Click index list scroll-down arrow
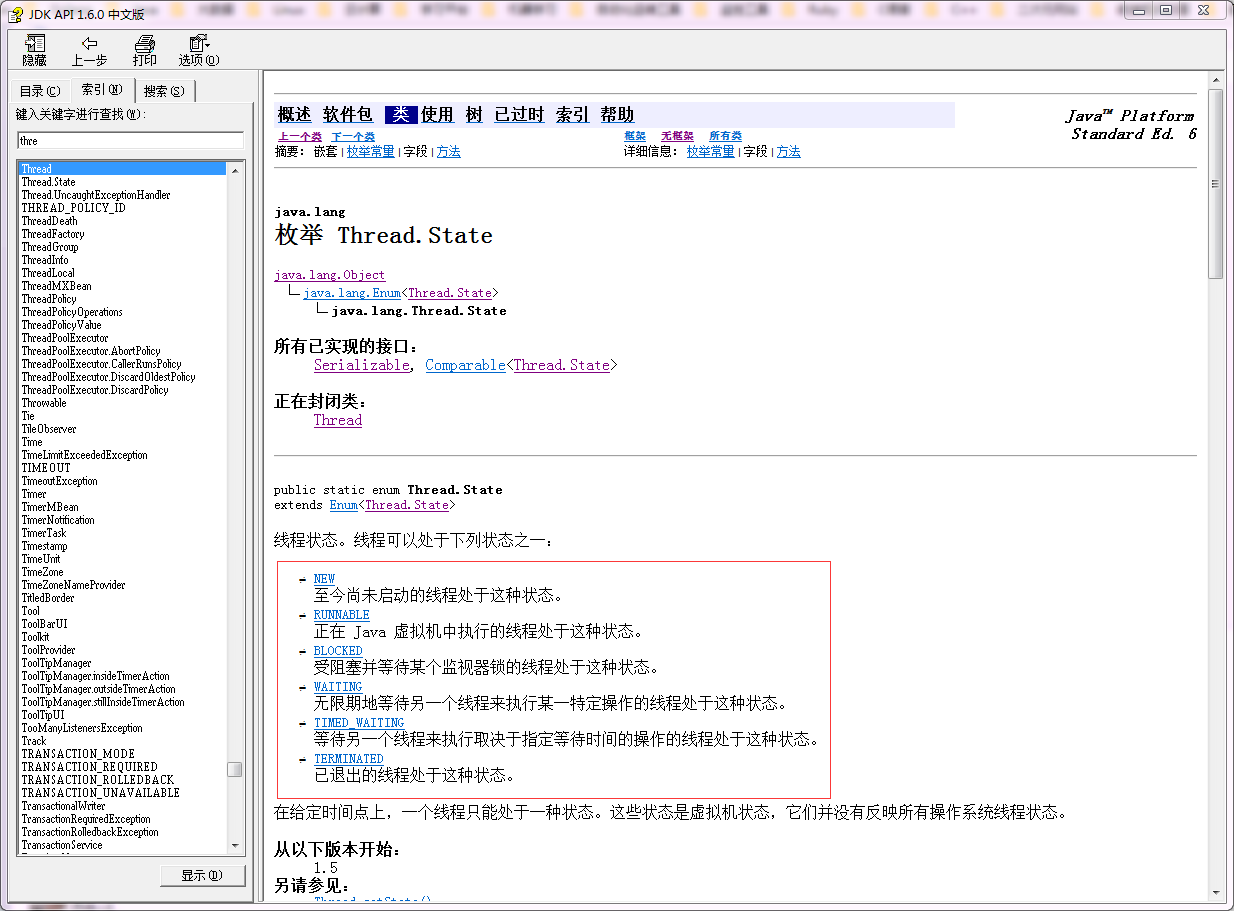The height and width of the screenshot is (911, 1234). pyautogui.click(x=235, y=845)
